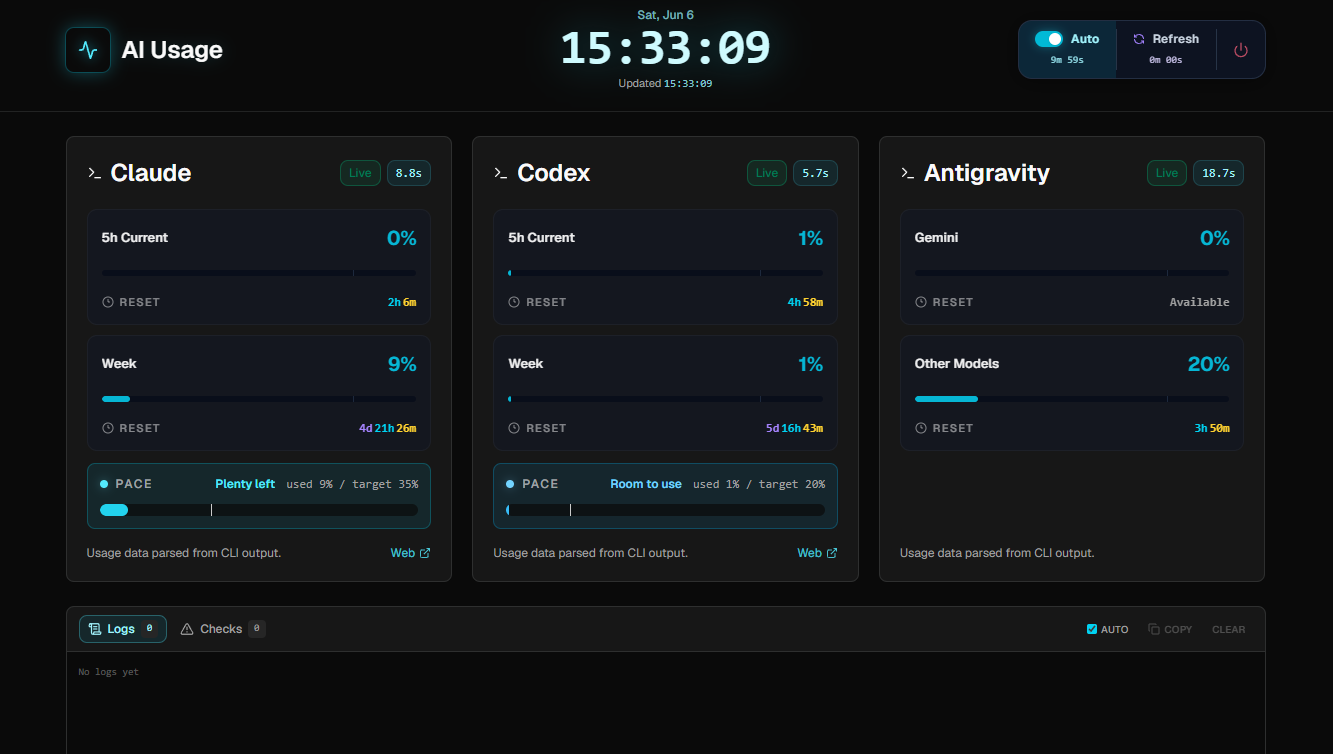Click the terminal icon beside Codex
The image size is (1333, 754).
click(501, 173)
